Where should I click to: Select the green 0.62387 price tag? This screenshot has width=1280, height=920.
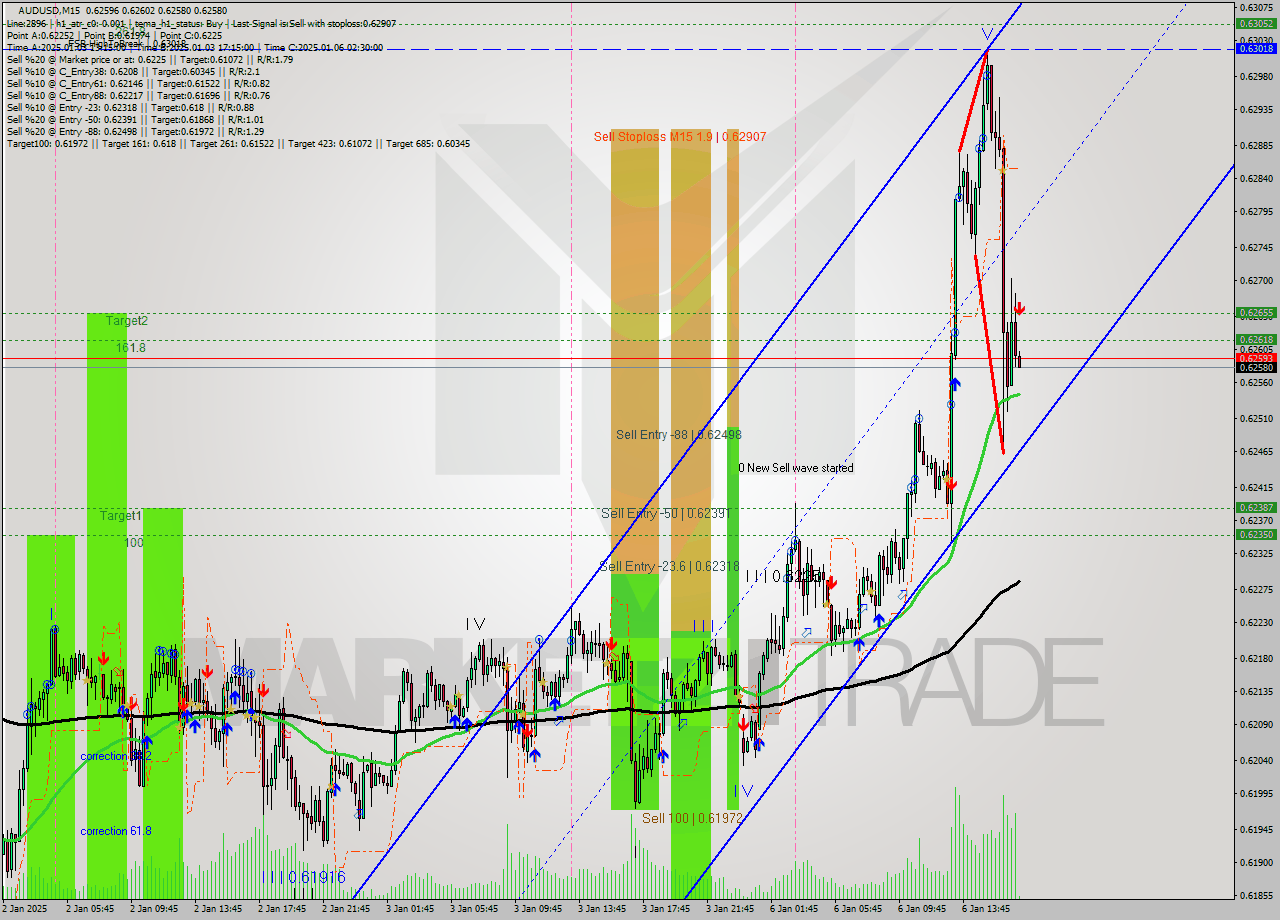[x=1255, y=508]
